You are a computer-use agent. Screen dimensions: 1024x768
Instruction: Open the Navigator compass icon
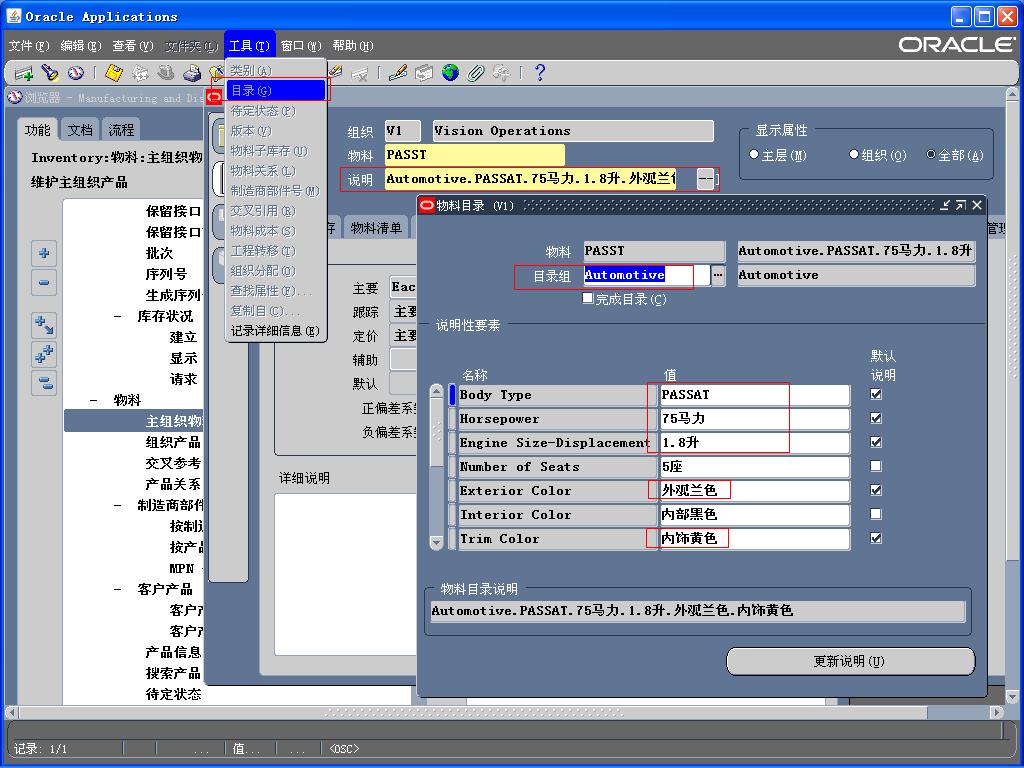click(x=76, y=72)
